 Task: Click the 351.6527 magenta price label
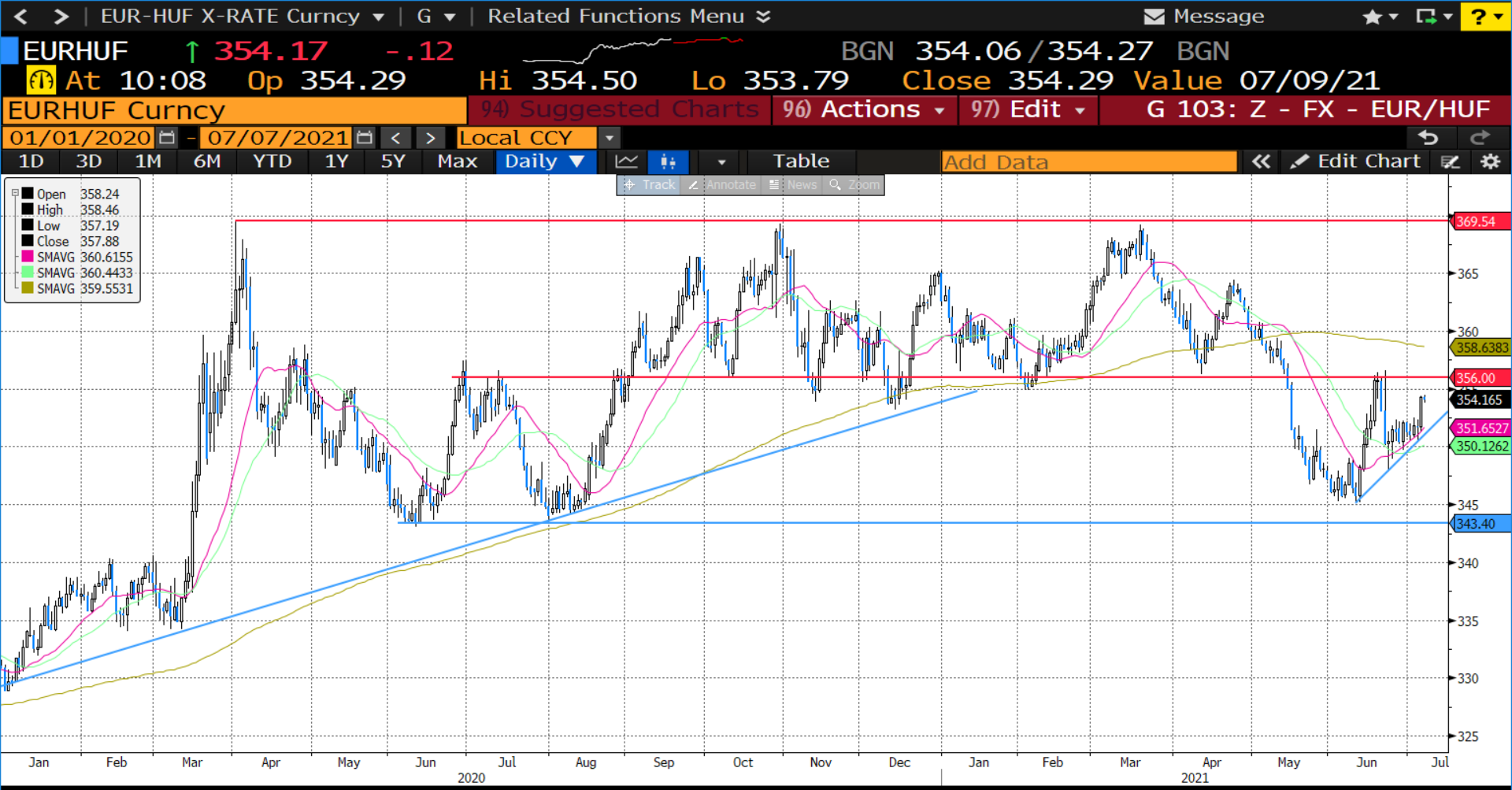click(1480, 428)
